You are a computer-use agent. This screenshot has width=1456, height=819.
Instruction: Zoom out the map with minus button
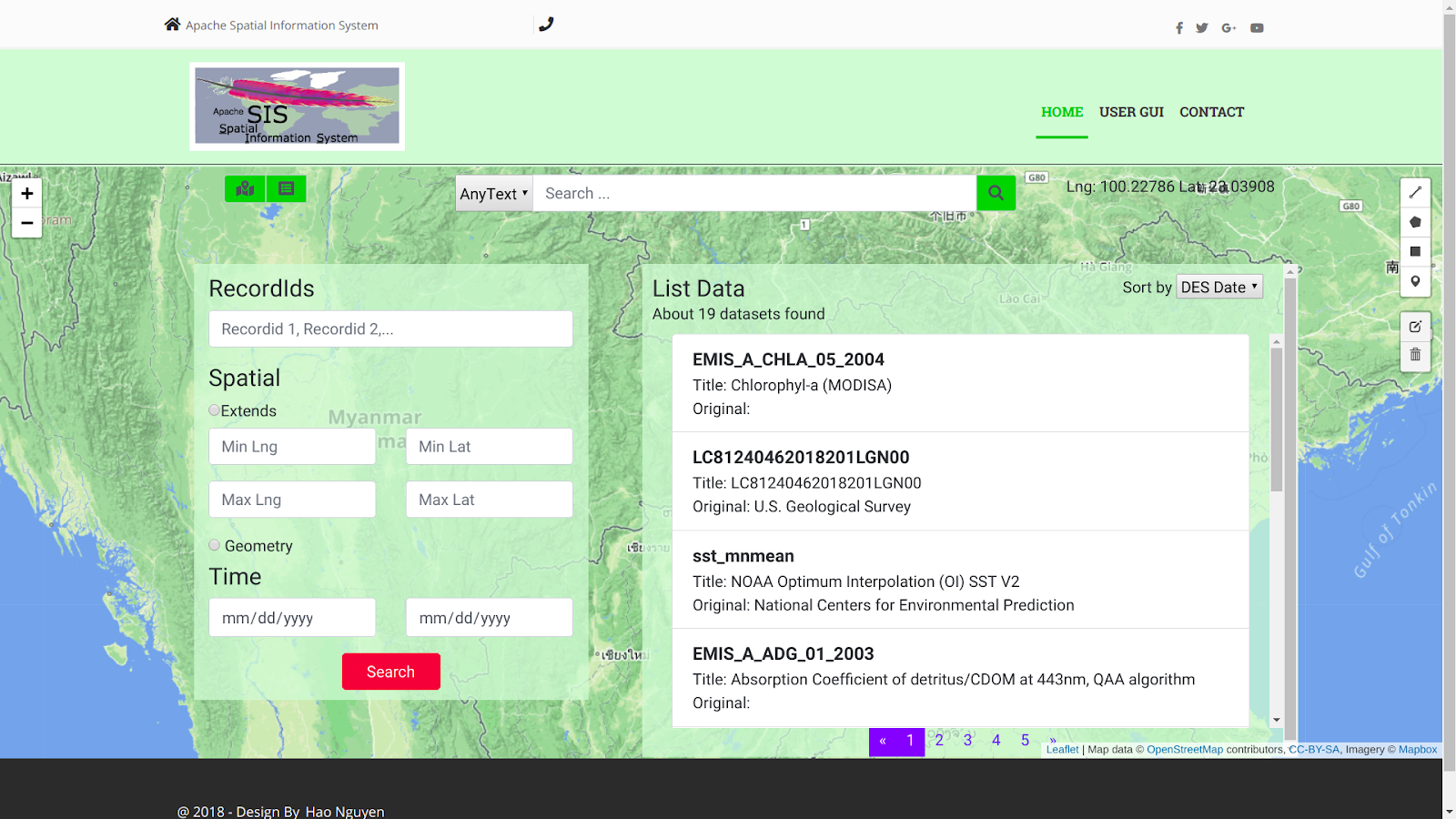tap(26, 223)
